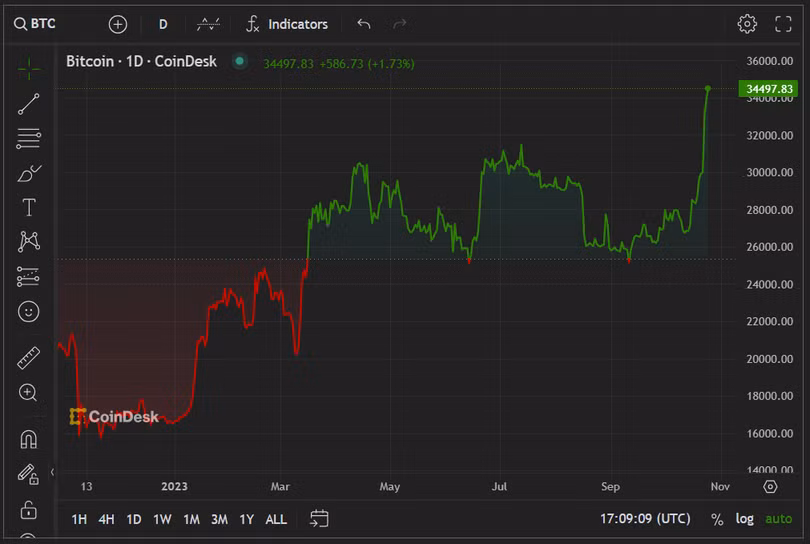This screenshot has height=544, width=810.
Task: Select the crosshair cursor tool
Action: [29, 68]
